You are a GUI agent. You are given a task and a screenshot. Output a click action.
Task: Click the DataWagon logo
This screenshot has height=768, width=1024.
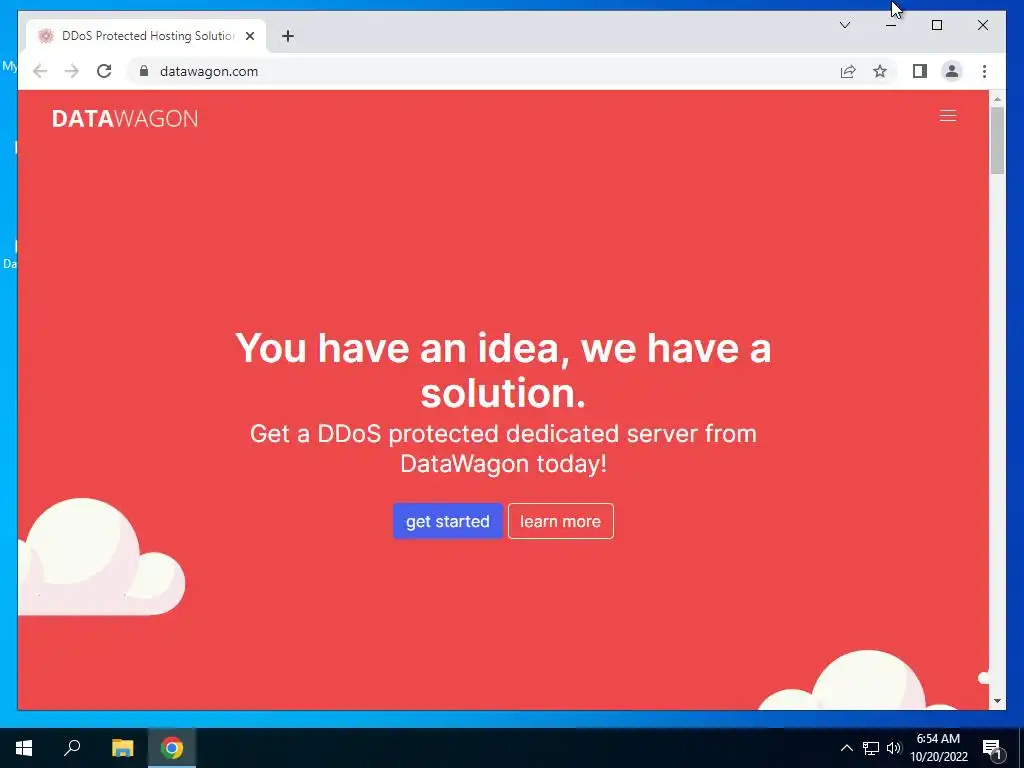click(x=125, y=118)
